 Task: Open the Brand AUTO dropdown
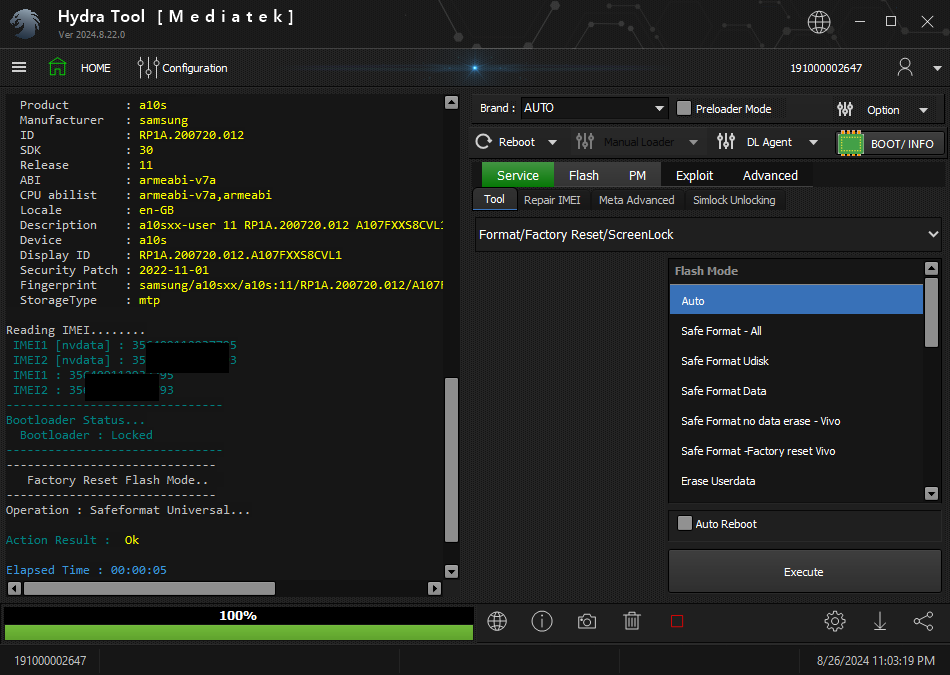click(x=594, y=108)
